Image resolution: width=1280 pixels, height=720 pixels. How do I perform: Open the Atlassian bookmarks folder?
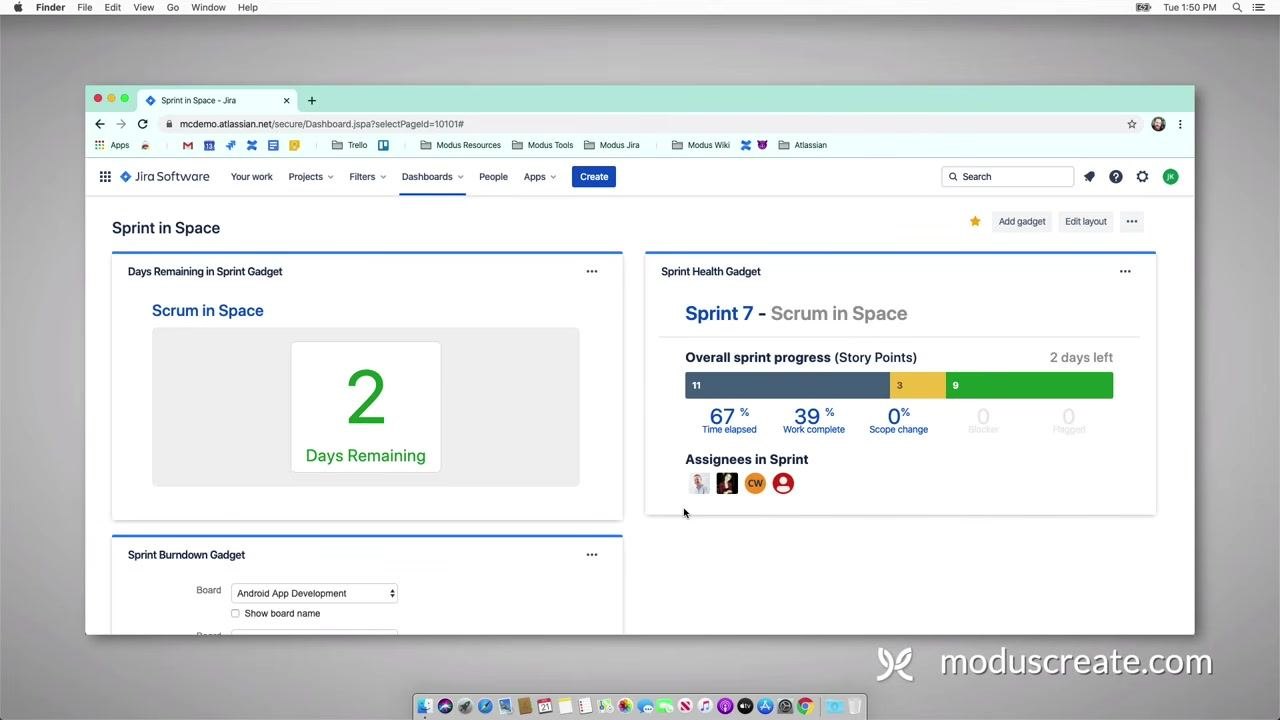click(x=802, y=145)
